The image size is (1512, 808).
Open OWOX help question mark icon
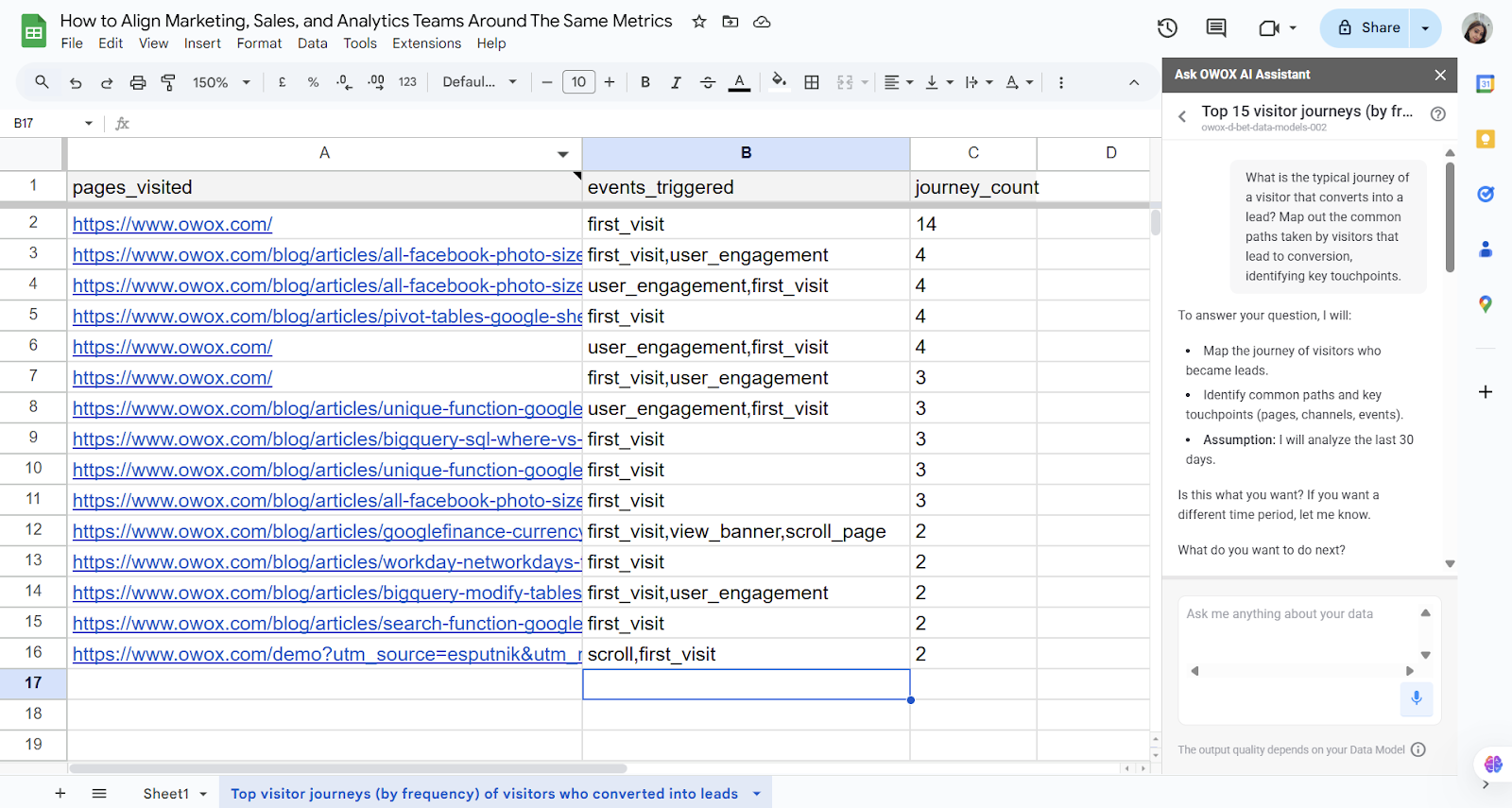pyautogui.click(x=1438, y=114)
